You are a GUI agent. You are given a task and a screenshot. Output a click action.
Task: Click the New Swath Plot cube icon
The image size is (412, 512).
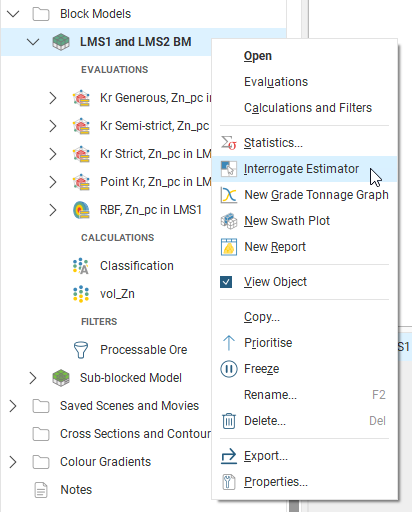tap(229, 221)
